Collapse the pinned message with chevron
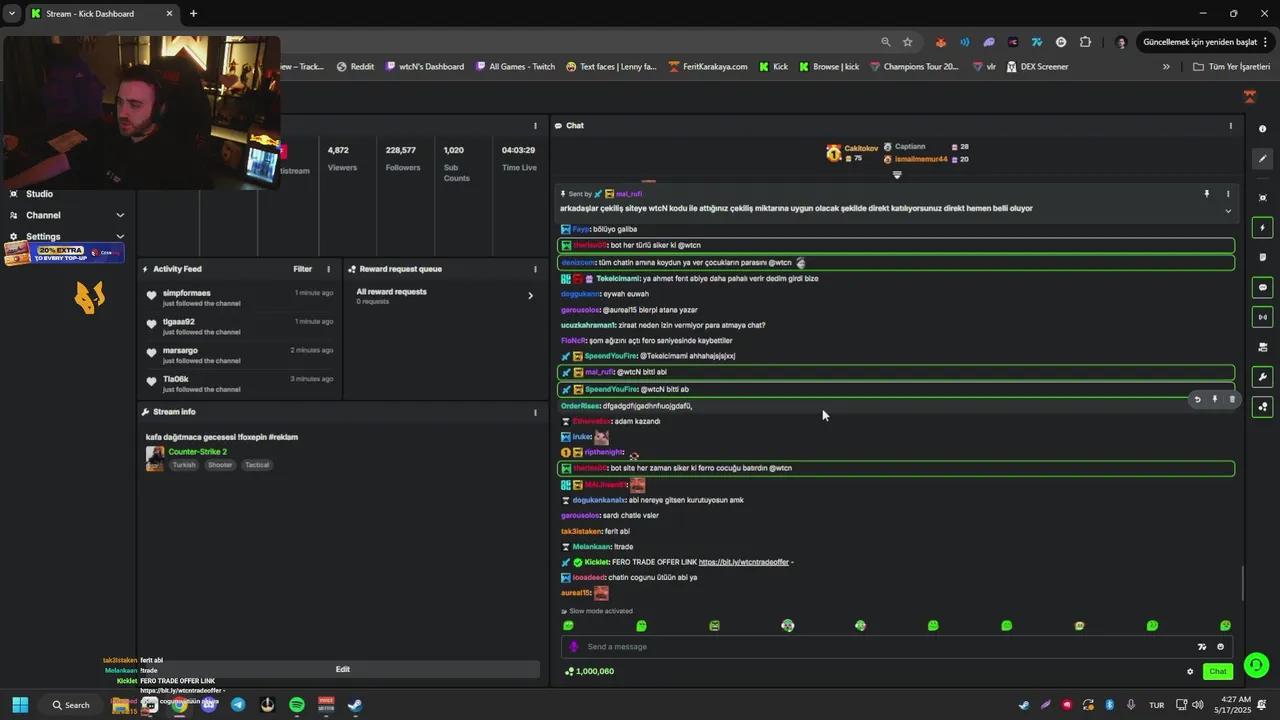This screenshot has height=720, width=1280. (x=1228, y=211)
